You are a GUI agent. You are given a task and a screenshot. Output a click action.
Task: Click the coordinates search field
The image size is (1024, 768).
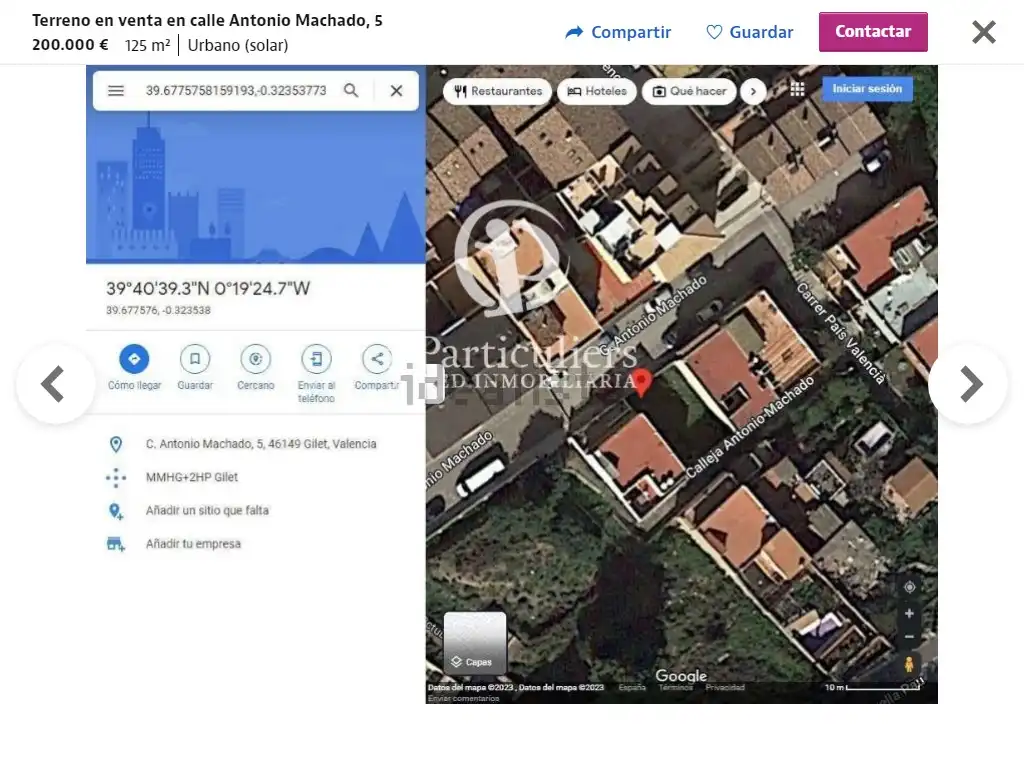pyautogui.click(x=236, y=91)
